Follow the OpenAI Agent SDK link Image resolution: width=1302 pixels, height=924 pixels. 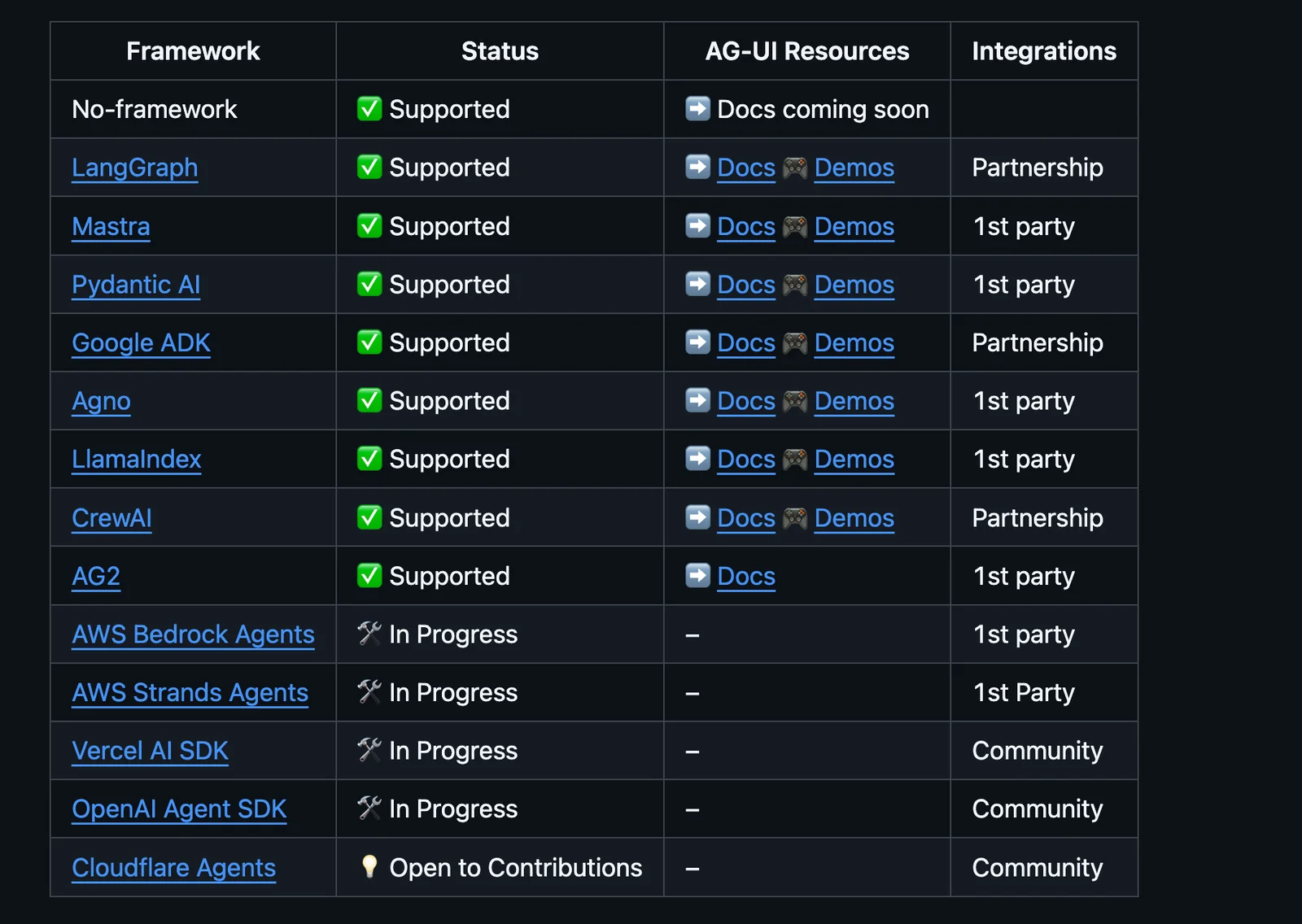click(179, 809)
